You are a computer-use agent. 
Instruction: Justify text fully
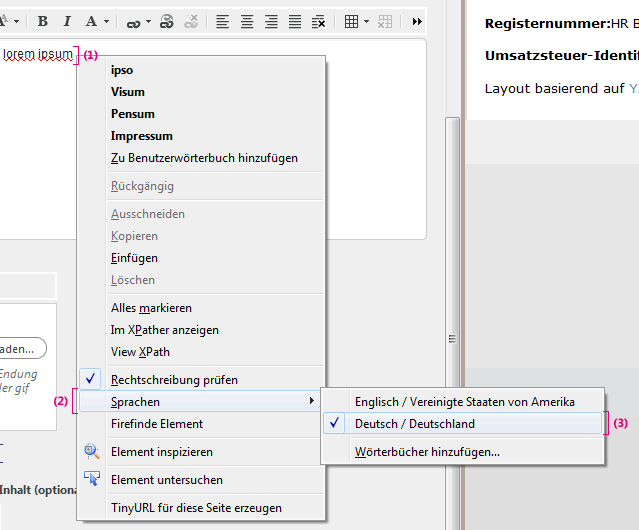point(295,21)
